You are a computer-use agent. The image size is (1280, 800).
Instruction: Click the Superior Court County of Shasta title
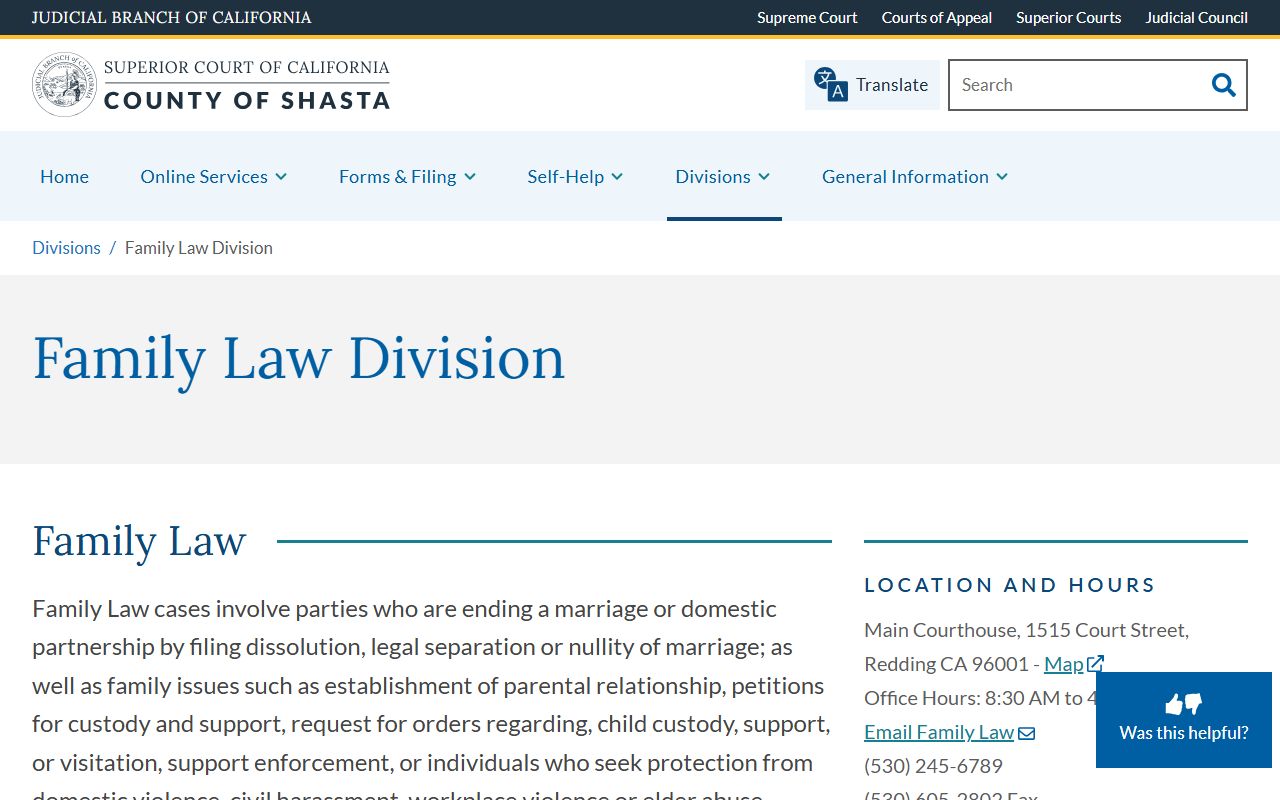247,84
